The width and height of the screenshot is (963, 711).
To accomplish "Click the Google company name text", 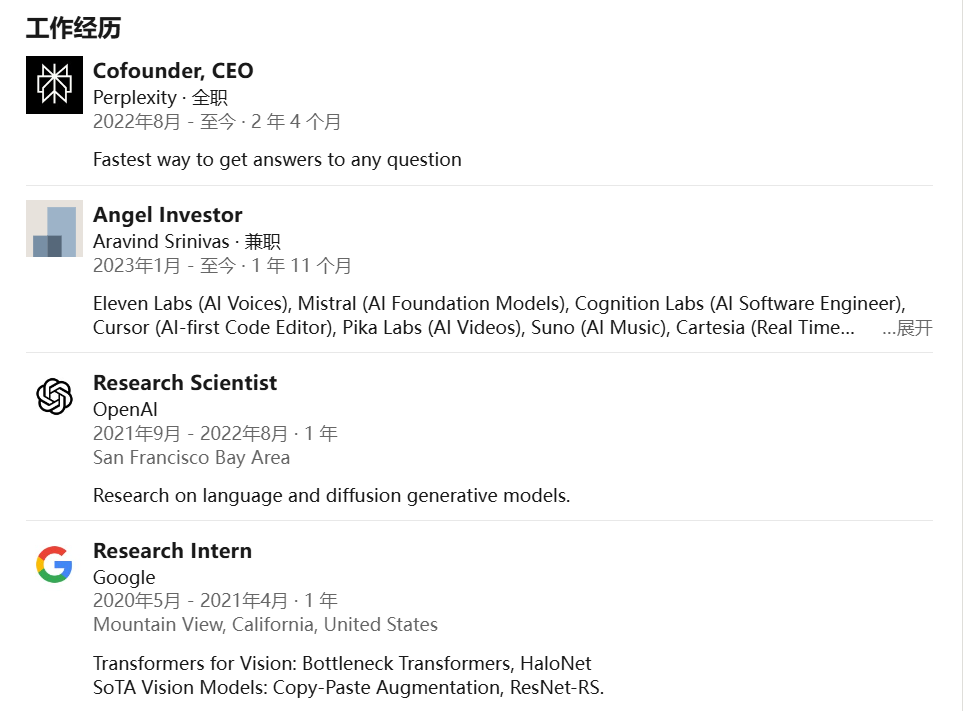I will (x=124, y=577).
